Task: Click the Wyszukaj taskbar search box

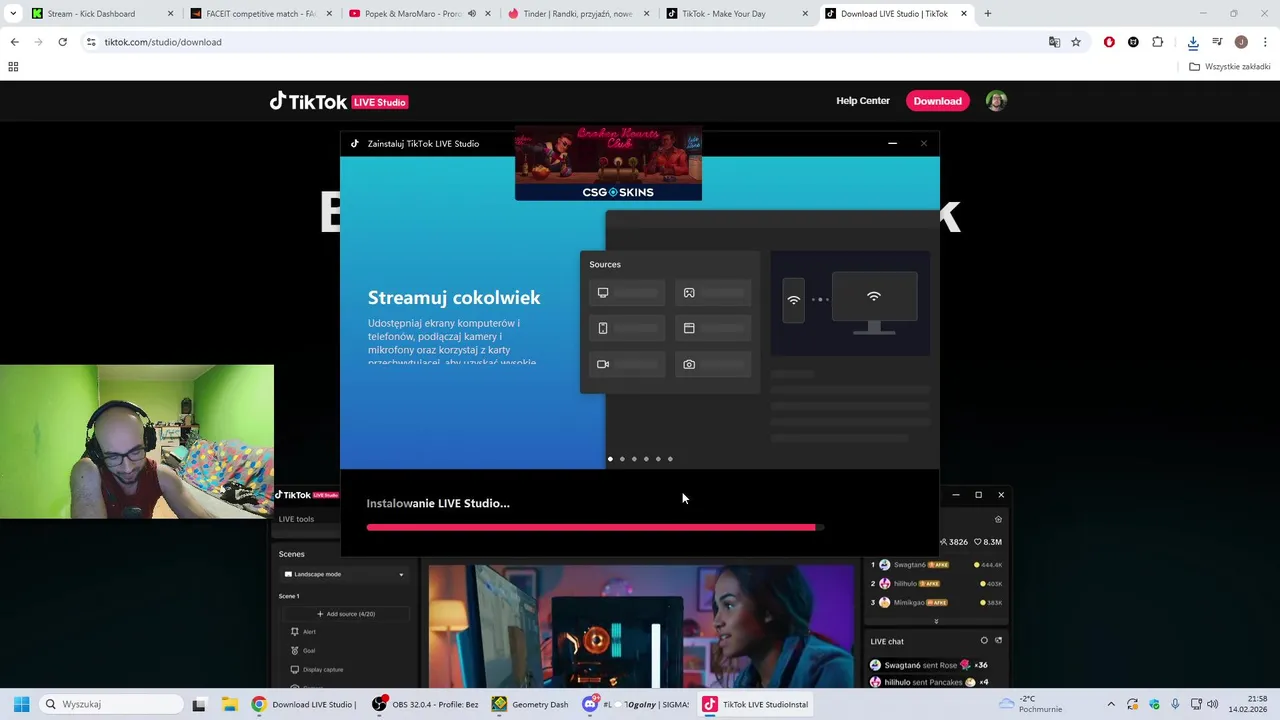Action: pos(110,704)
